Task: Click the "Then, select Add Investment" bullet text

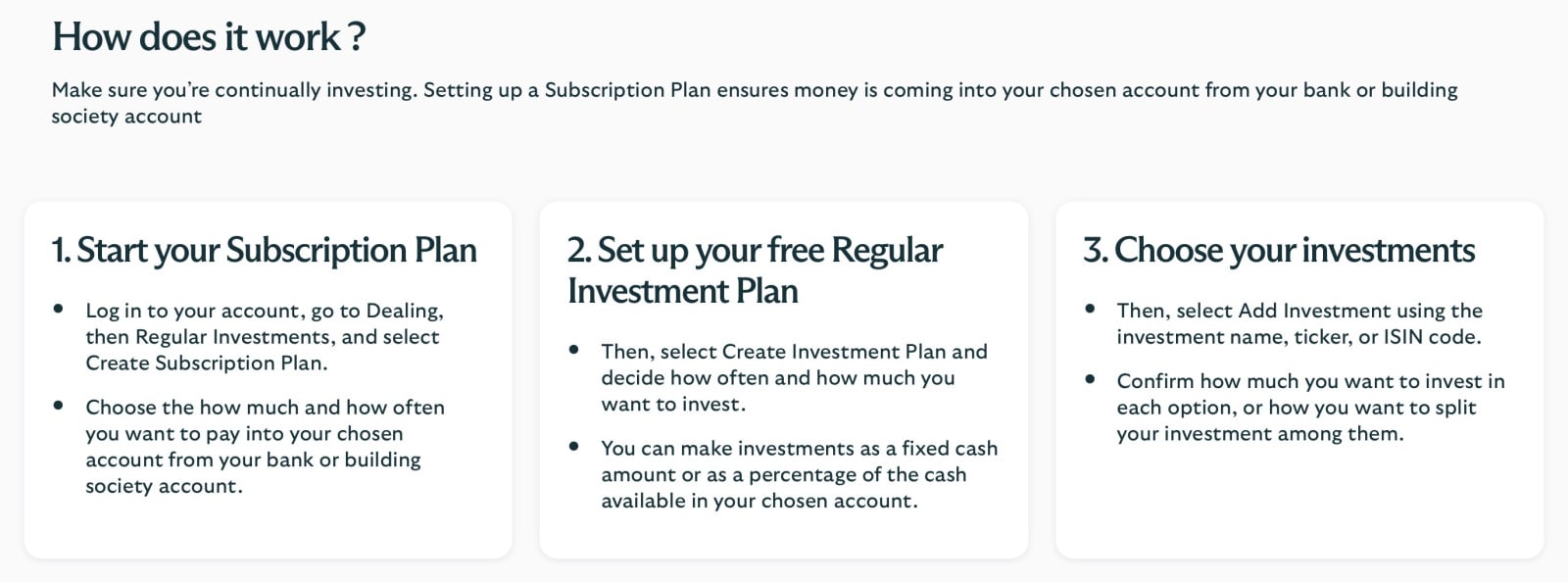Action: coord(1298,323)
